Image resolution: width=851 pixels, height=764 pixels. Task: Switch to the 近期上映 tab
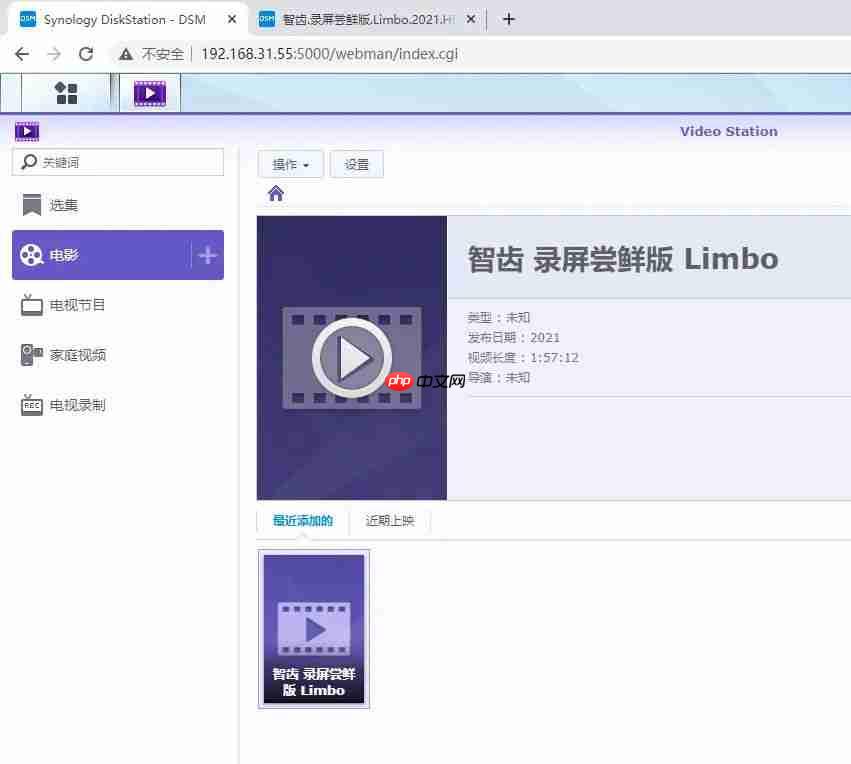[391, 520]
